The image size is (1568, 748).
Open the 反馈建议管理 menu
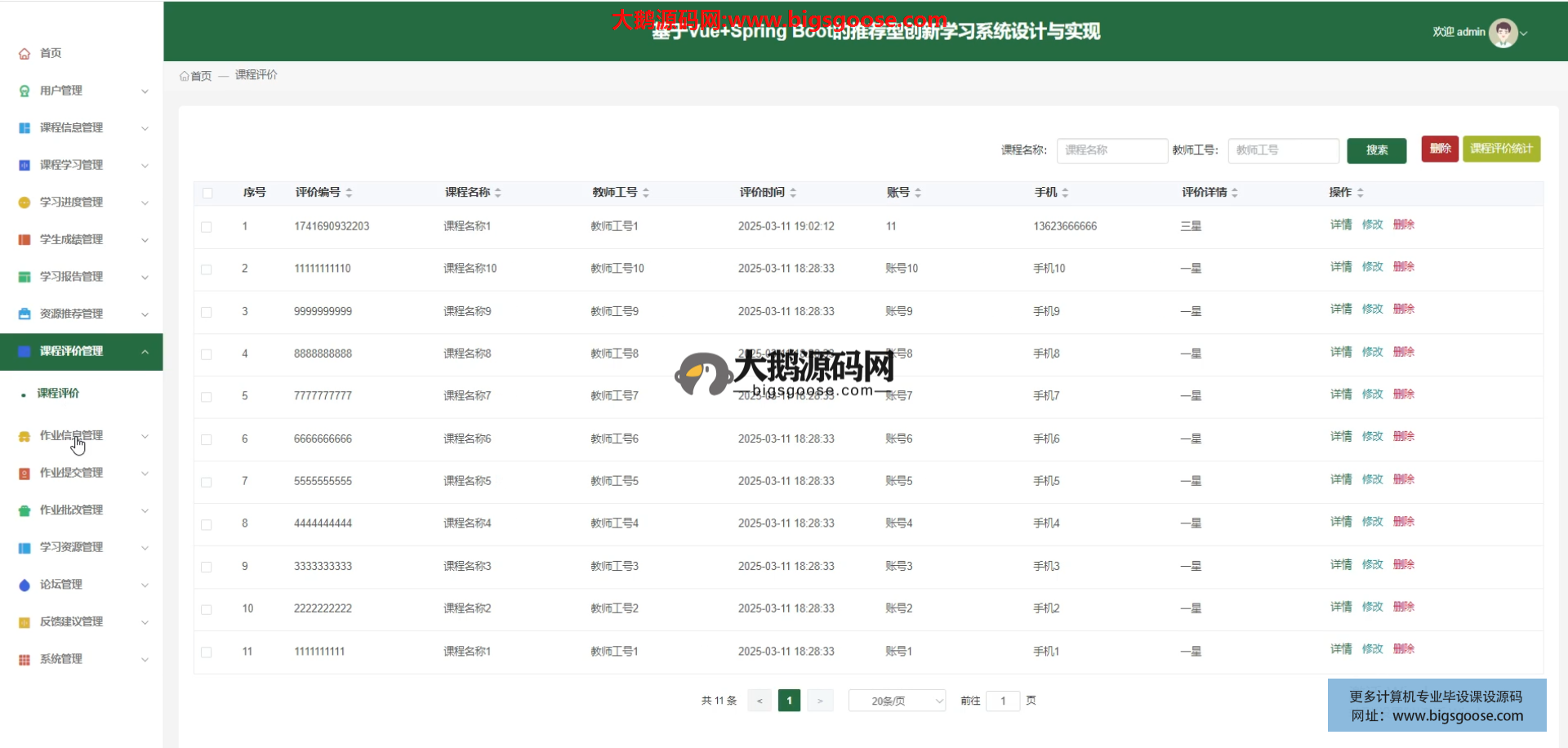(72, 622)
